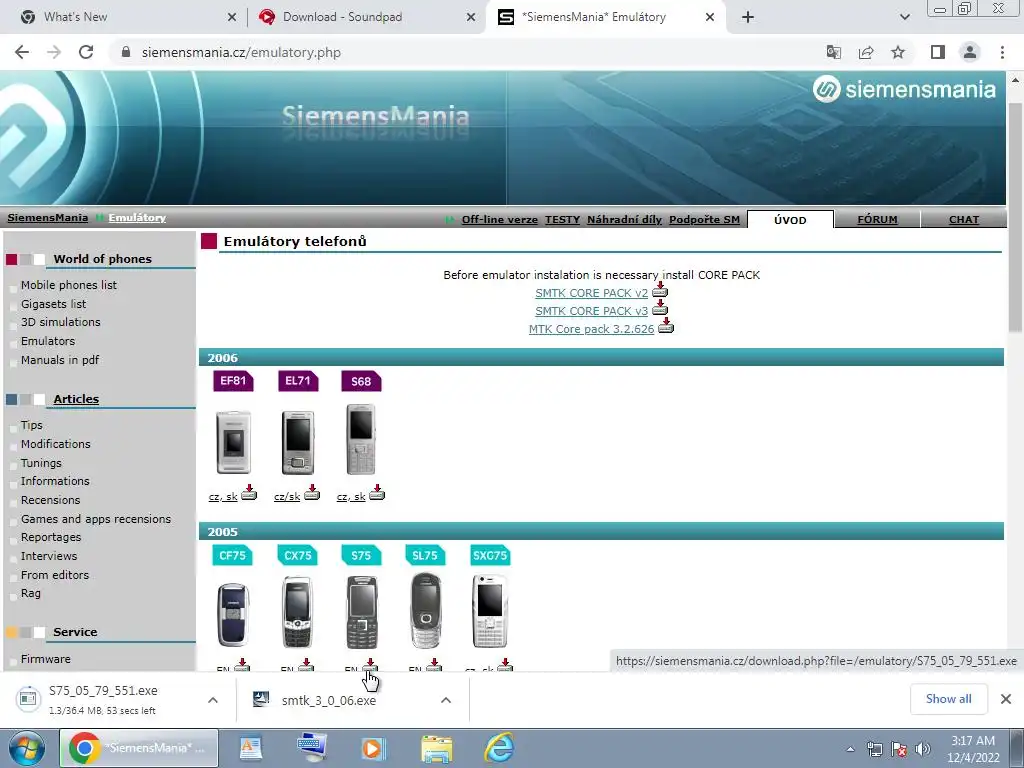Open Mobile phones list in sidebar

[69, 285]
